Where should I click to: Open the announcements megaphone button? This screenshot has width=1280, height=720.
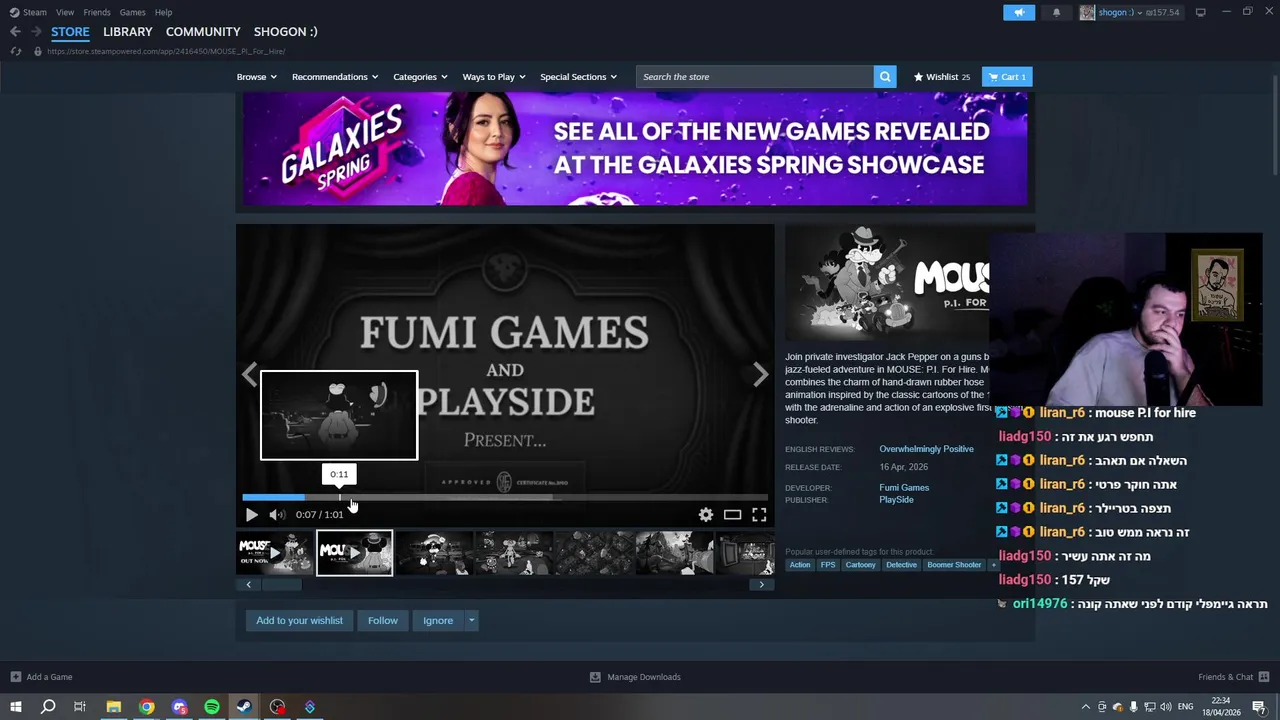pyautogui.click(x=1019, y=12)
